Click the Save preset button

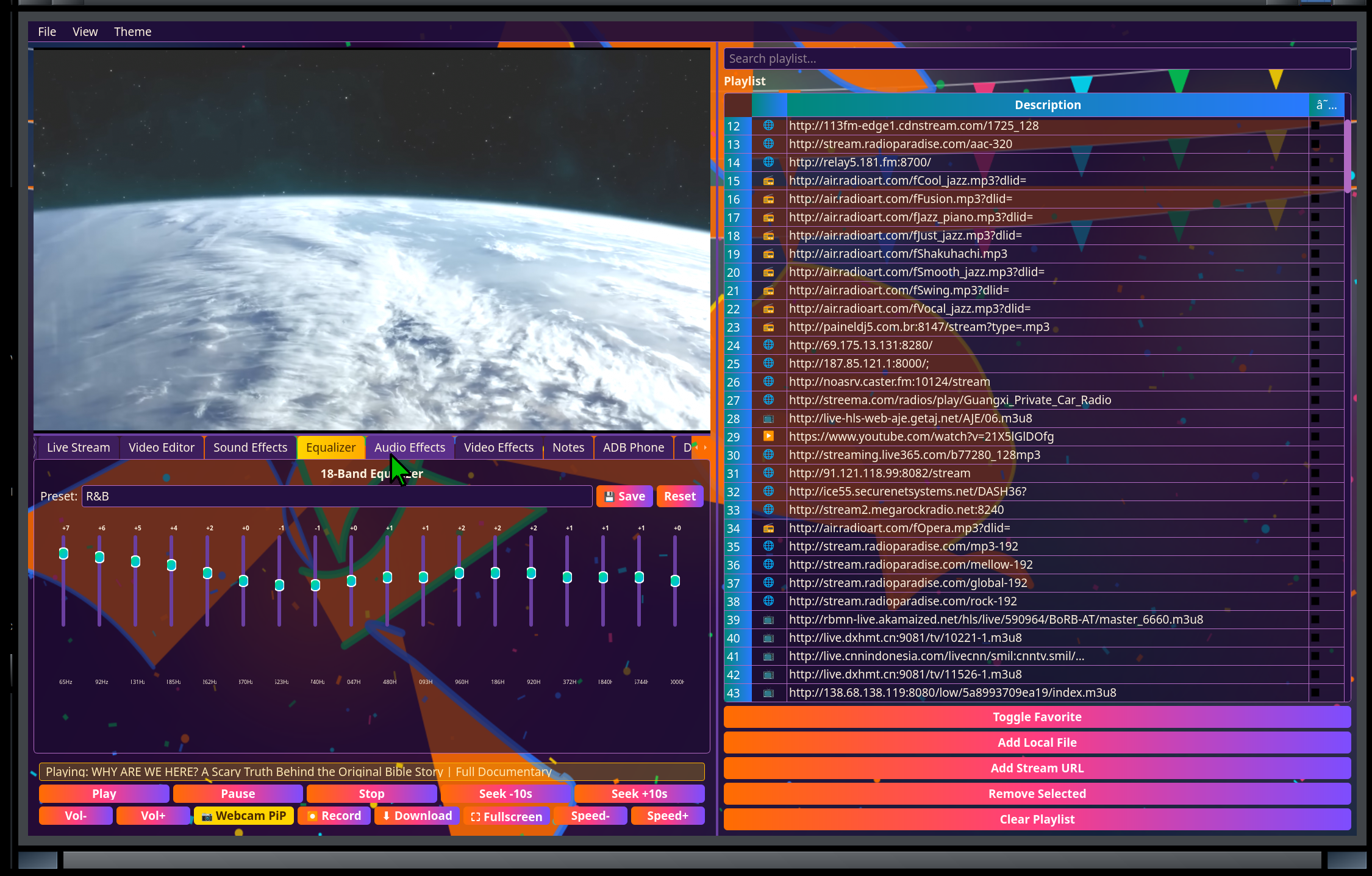coord(624,496)
